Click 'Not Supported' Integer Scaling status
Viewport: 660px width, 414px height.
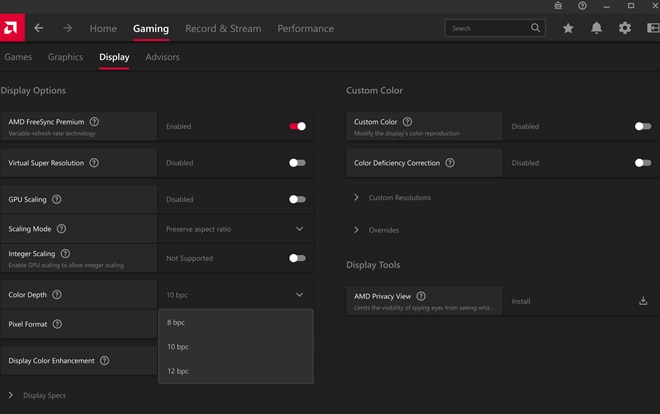coord(189,258)
